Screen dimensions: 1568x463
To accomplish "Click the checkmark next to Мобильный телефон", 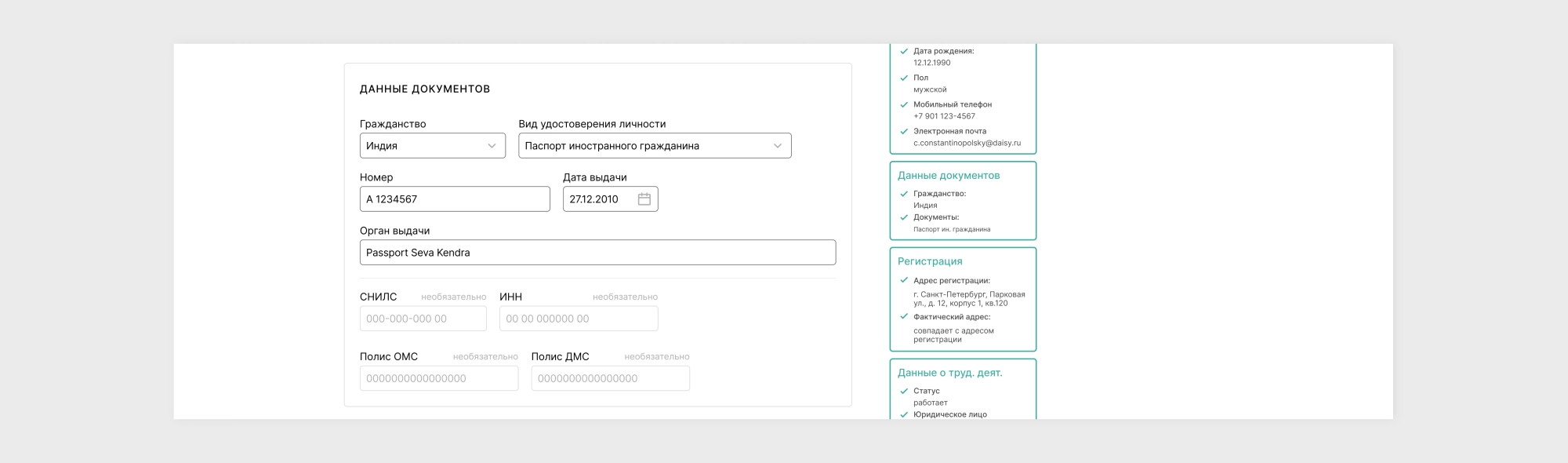I will 904,104.
